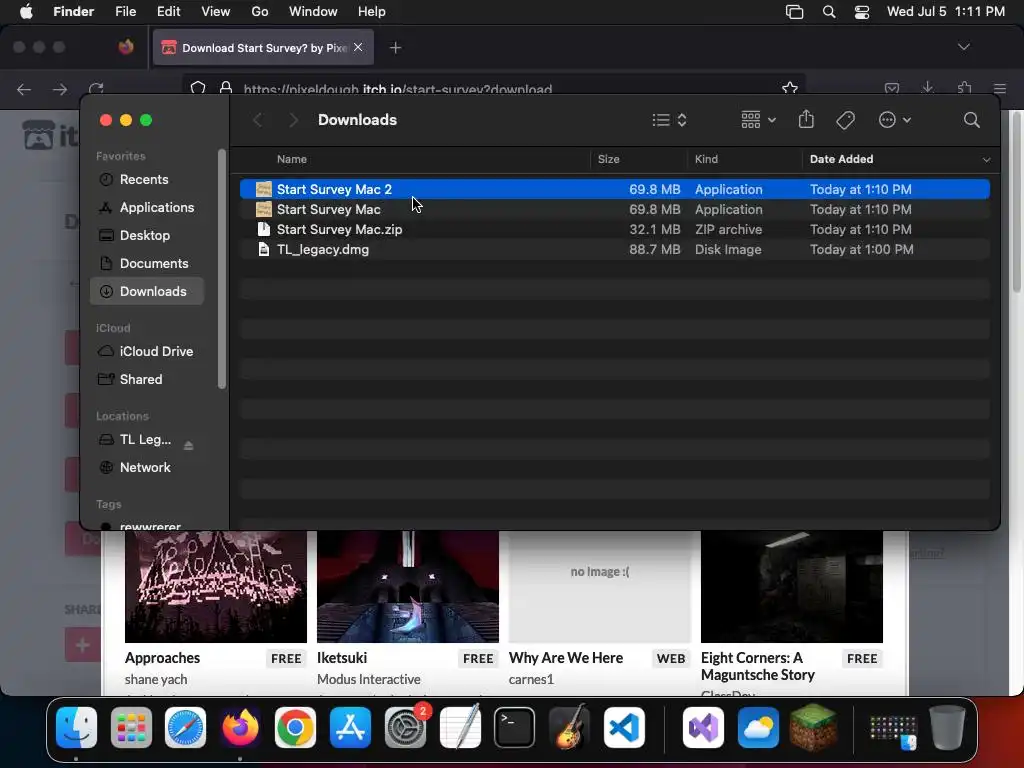Open Finder search magnifier

[972, 120]
